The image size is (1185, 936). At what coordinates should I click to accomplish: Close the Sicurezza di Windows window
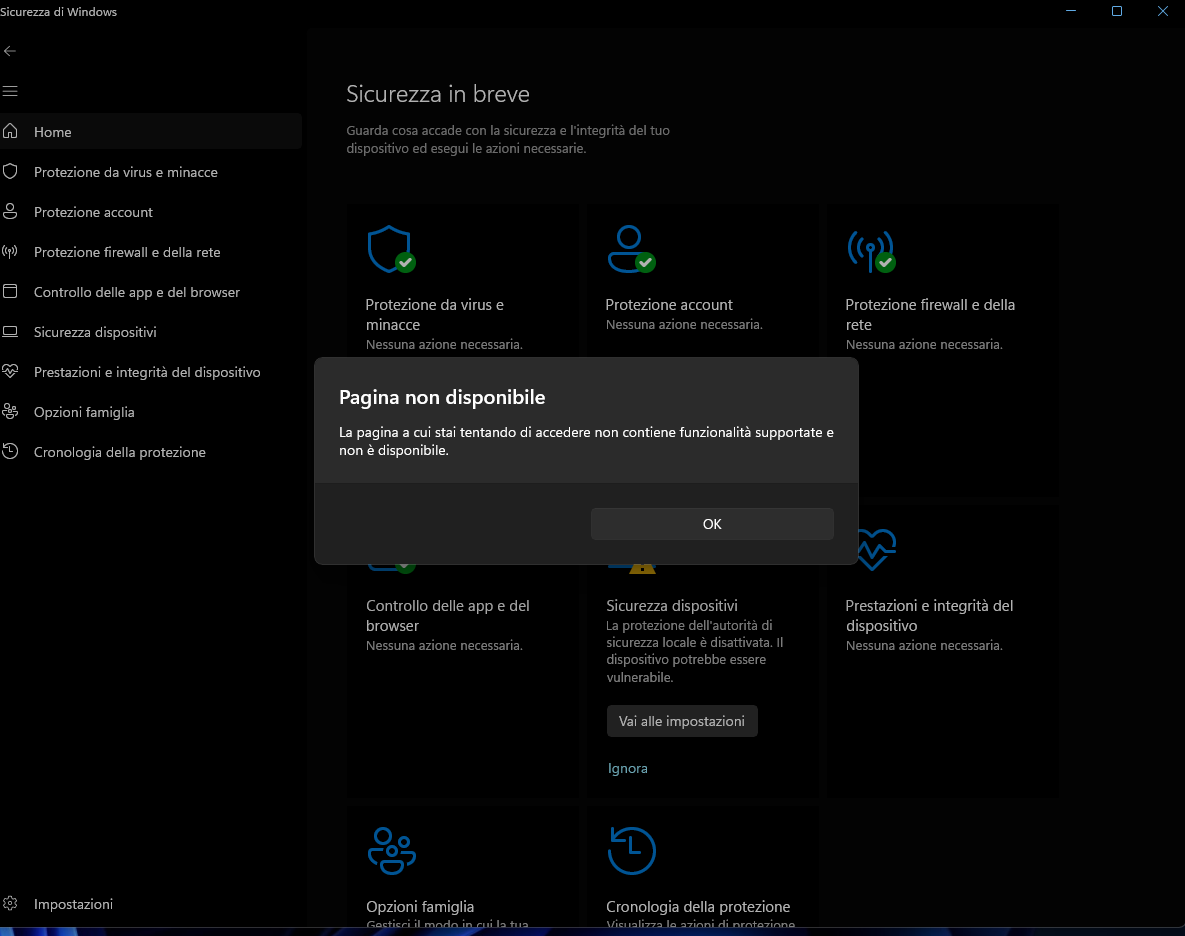tap(1163, 11)
